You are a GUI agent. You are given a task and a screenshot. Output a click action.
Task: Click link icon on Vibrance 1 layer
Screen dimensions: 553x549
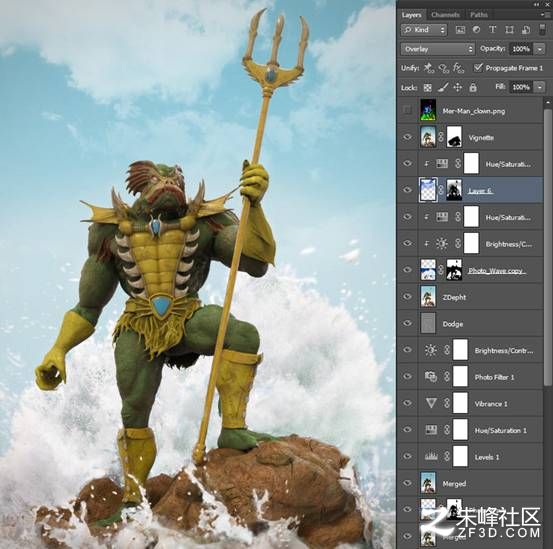(447, 403)
